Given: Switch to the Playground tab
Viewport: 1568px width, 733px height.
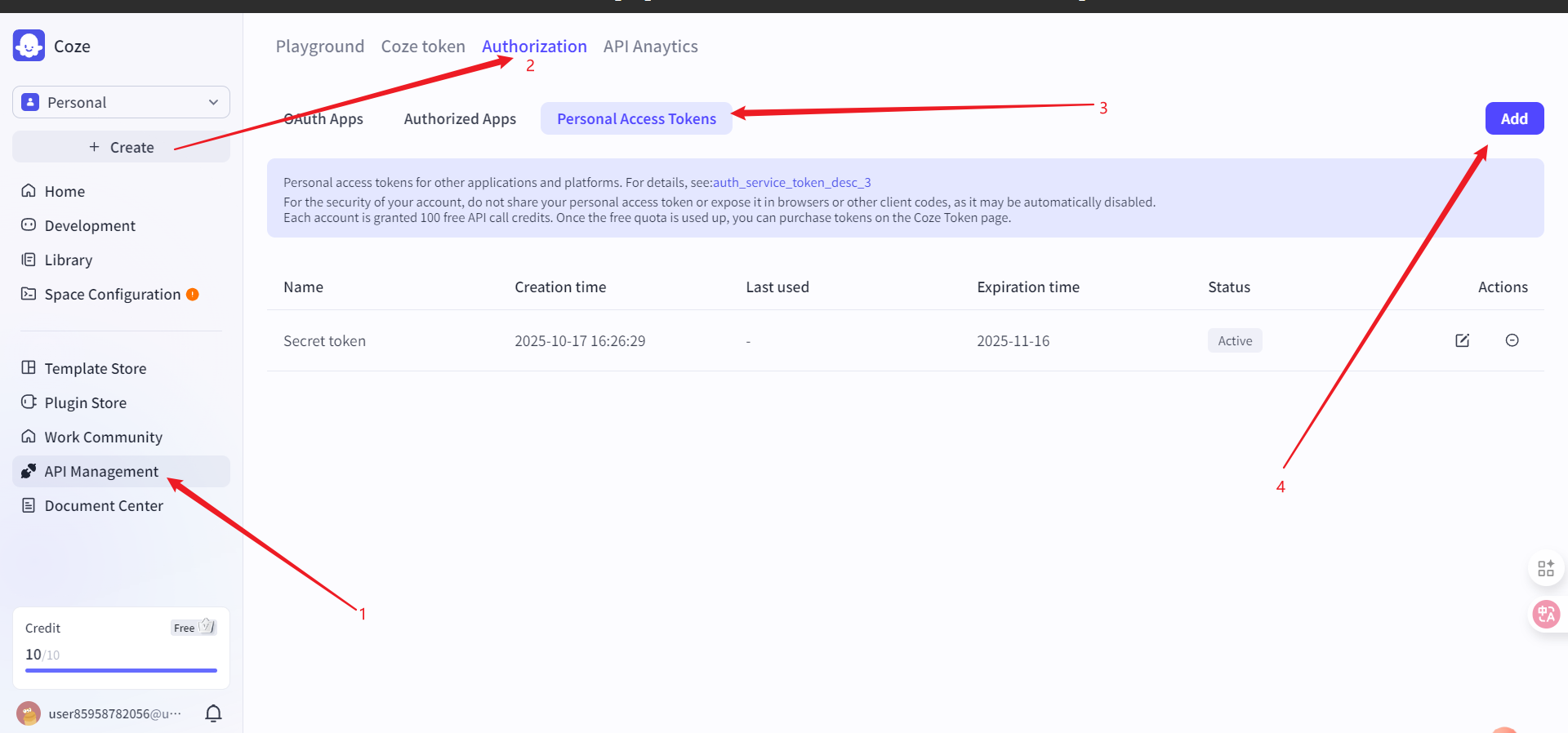Looking at the screenshot, I should tap(319, 47).
